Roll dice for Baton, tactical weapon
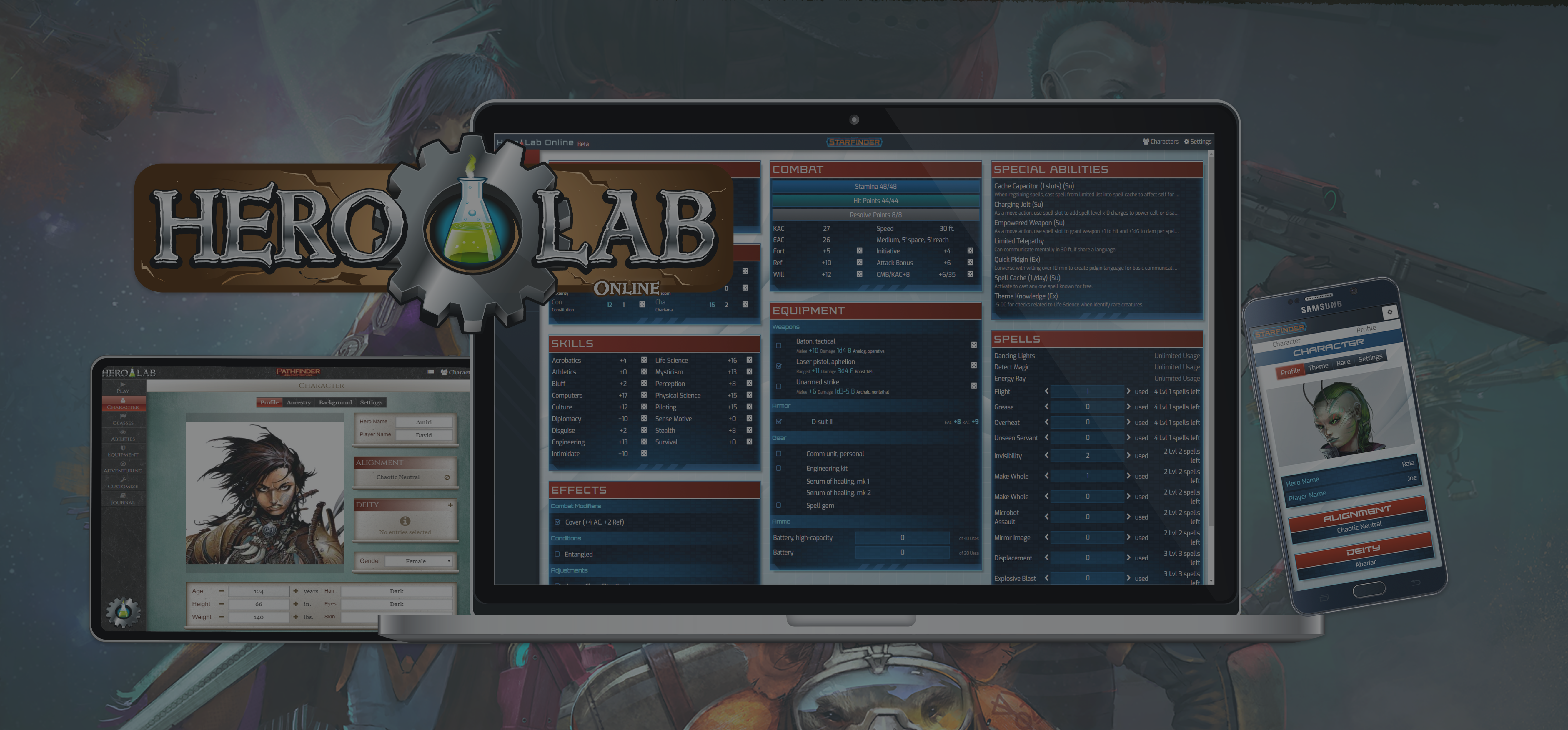The height and width of the screenshot is (730, 1568). tap(974, 345)
